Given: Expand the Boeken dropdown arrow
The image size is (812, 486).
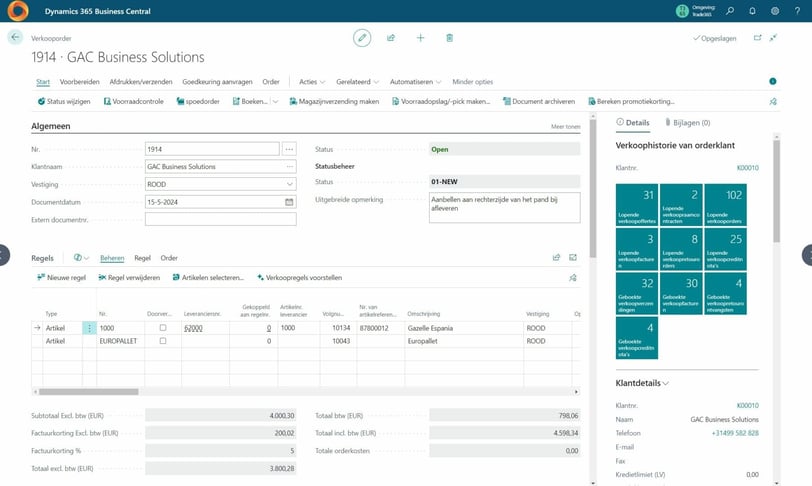Looking at the screenshot, I should (276, 102).
